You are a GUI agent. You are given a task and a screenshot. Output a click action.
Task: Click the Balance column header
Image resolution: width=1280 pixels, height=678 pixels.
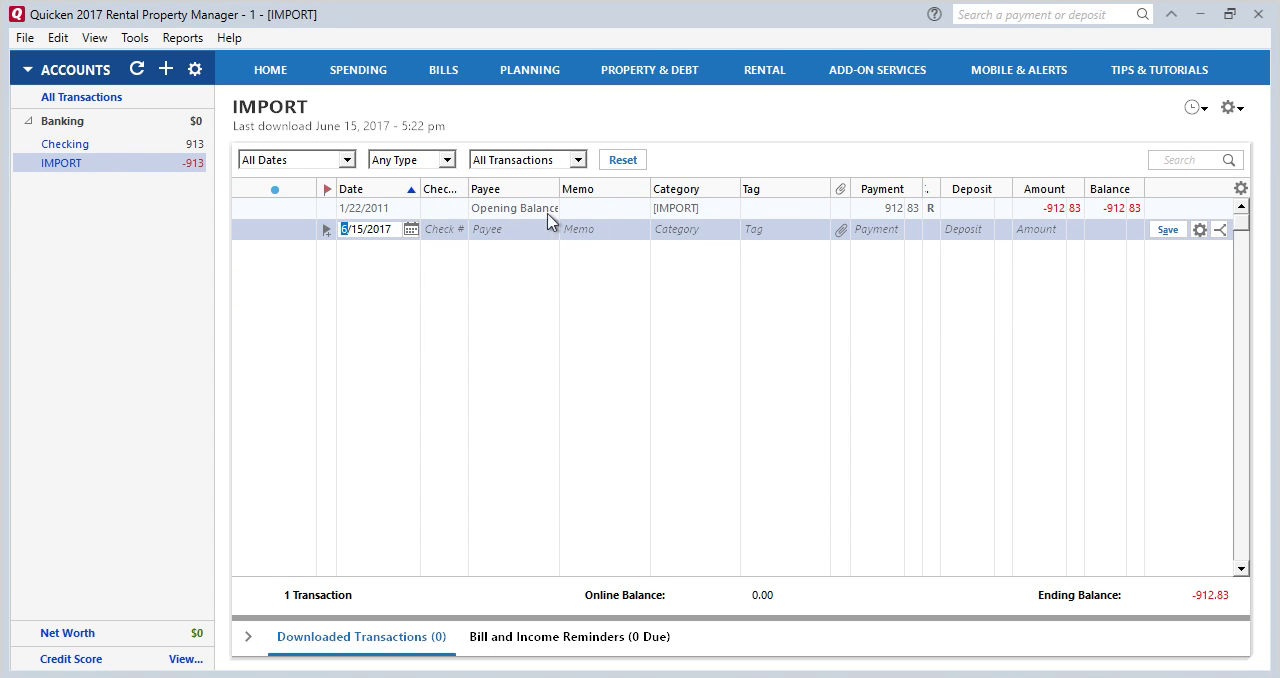click(x=1114, y=189)
